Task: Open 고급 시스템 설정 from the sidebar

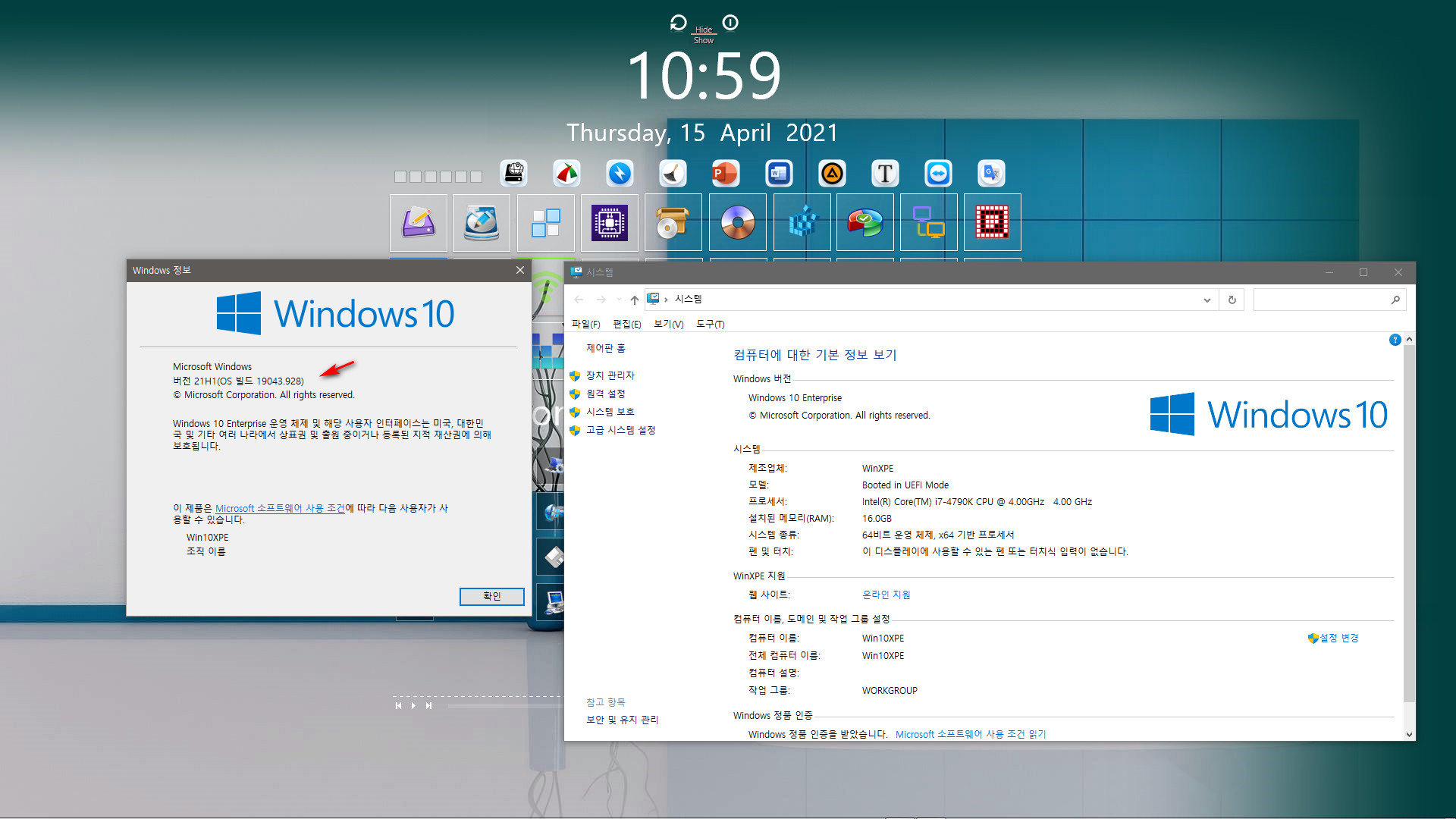Action: (621, 430)
